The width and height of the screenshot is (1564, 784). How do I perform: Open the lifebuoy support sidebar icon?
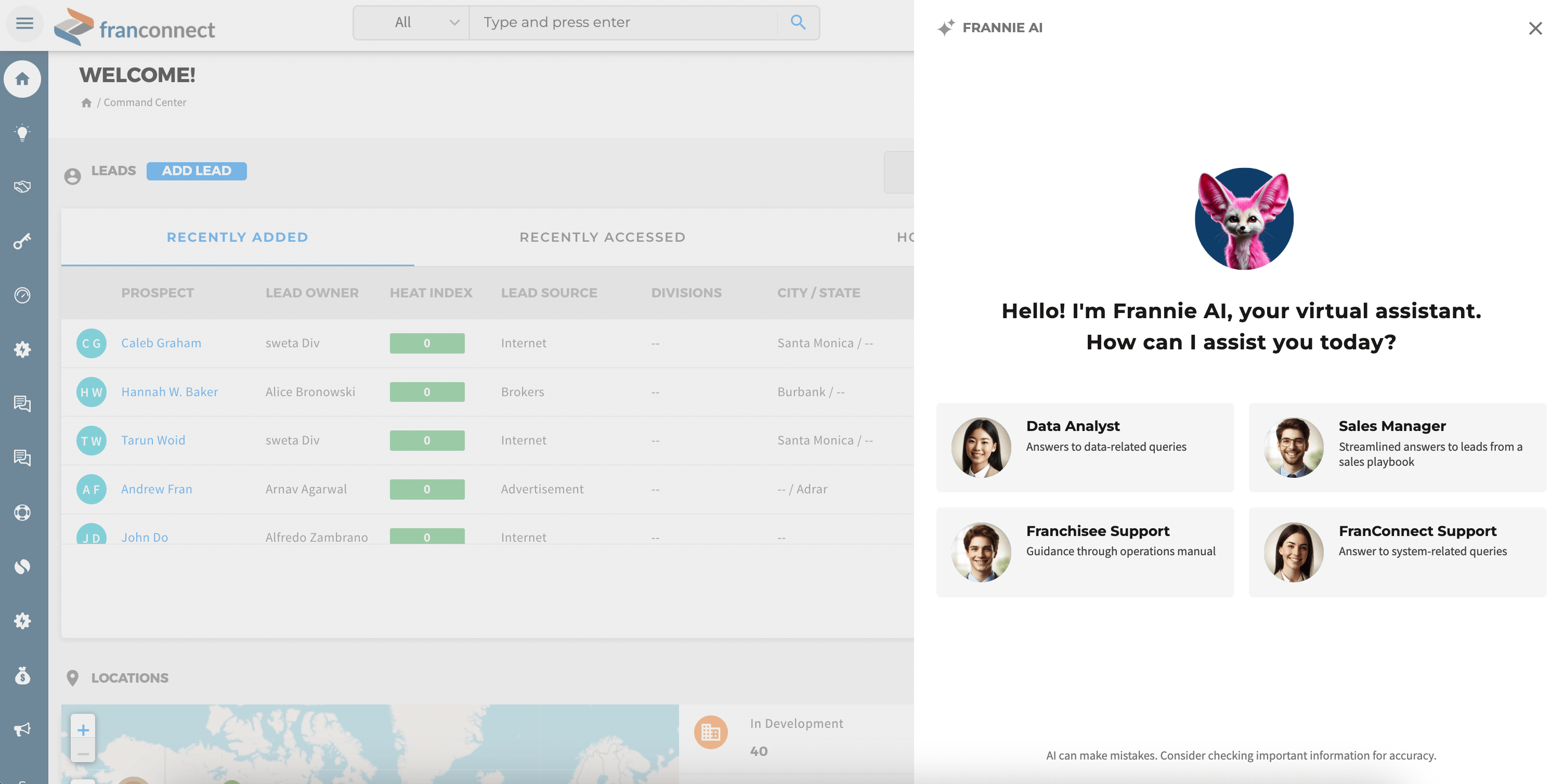click(22, 513)
